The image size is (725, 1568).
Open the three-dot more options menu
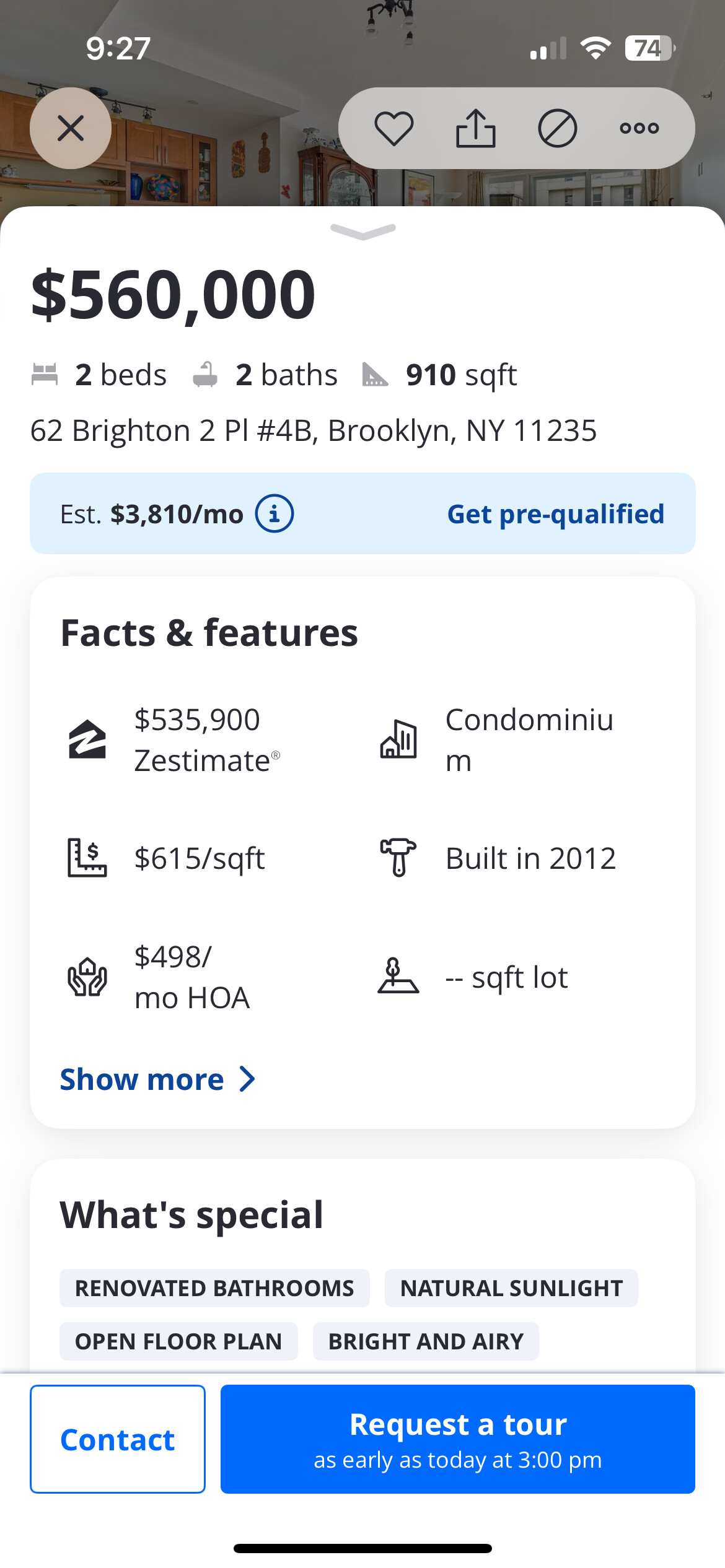pyautogui.click(x=639, y=128)
